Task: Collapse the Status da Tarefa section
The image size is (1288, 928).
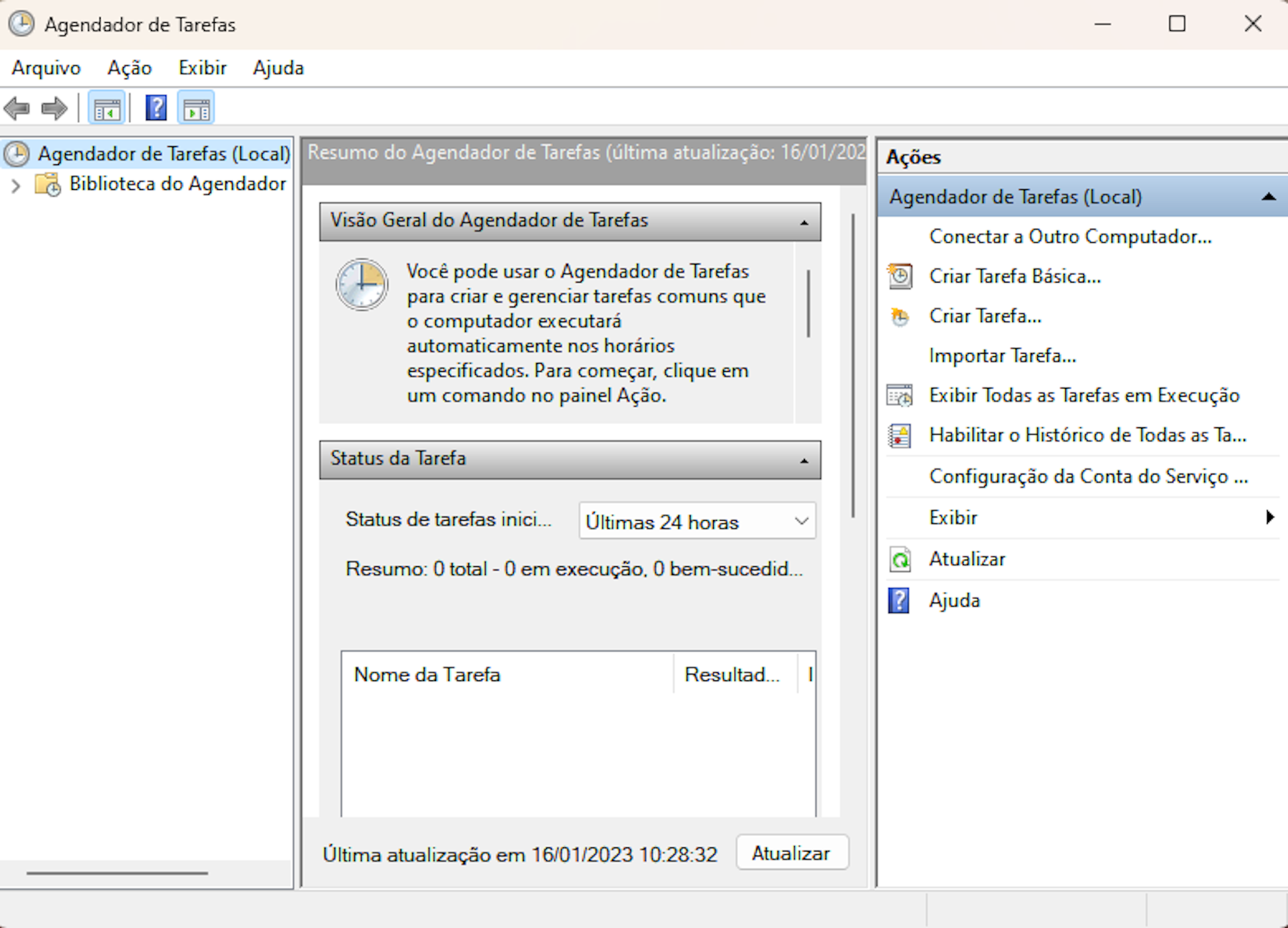Action: 804,460
